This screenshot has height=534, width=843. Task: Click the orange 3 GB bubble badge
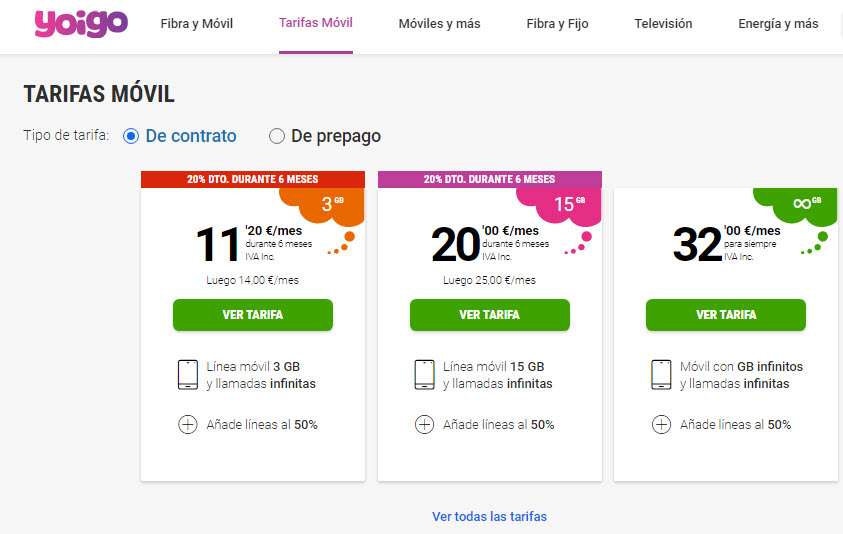coord(324,206)
